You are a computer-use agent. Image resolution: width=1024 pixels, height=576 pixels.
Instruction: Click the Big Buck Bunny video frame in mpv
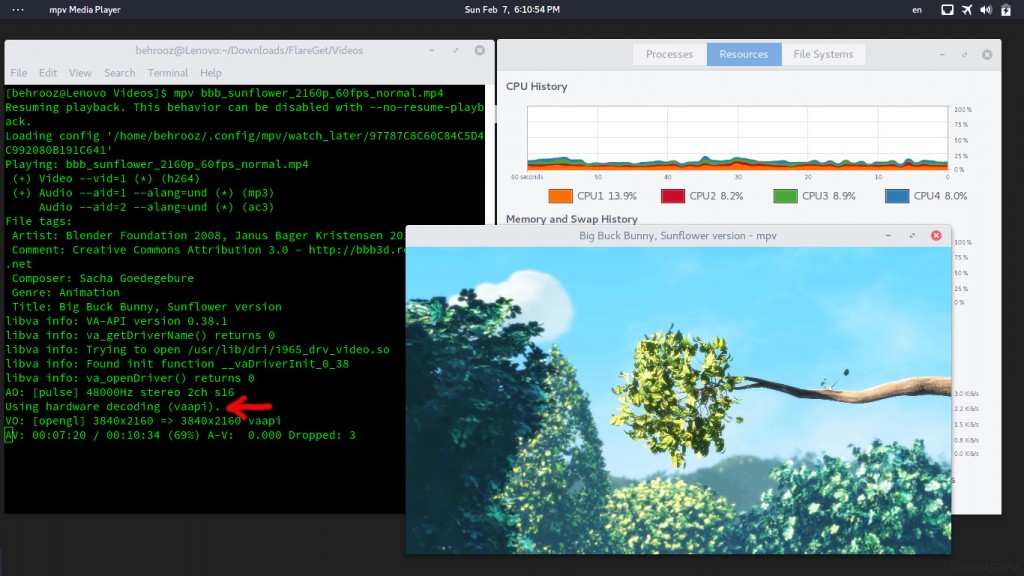click(678, 400)
